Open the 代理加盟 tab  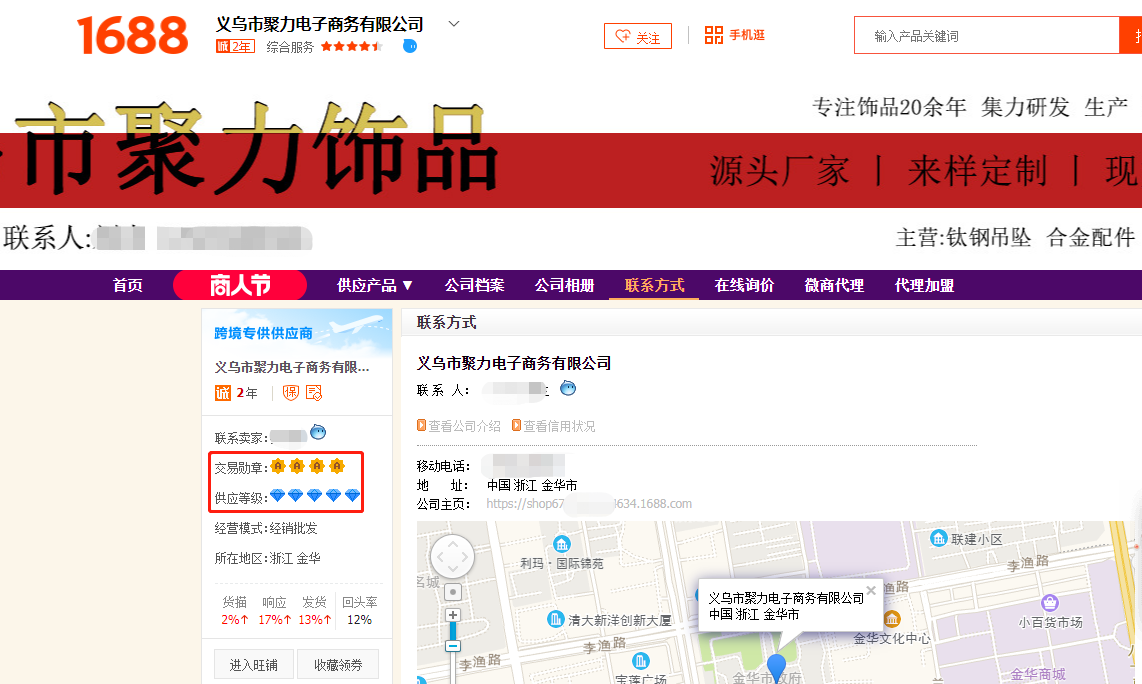[924, 286]
